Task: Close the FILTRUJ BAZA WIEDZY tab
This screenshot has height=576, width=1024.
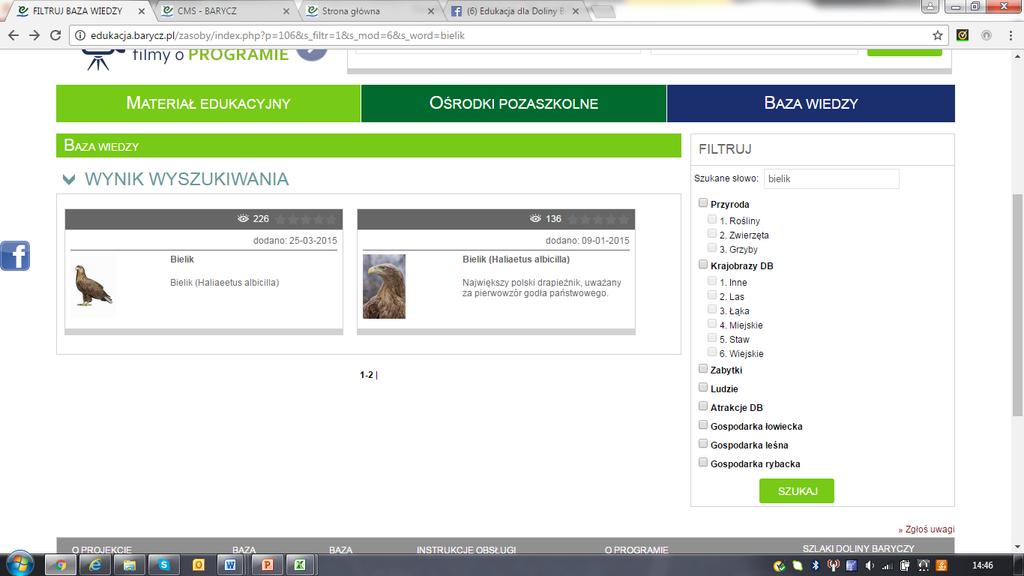Action: coord(141,11)
